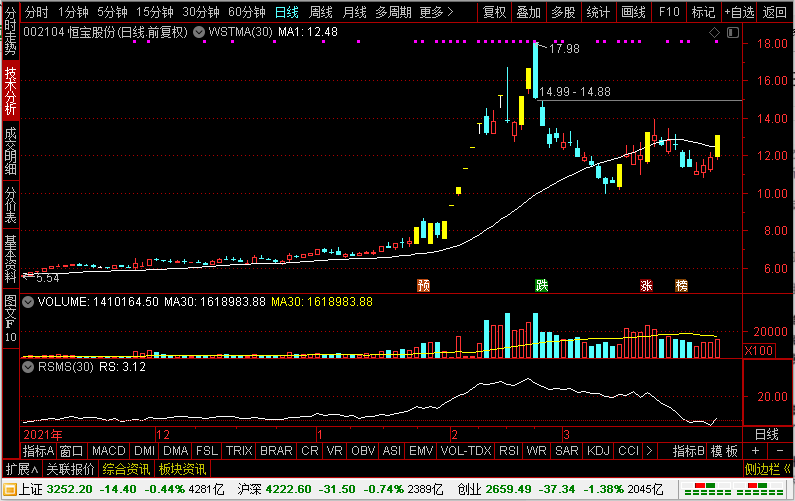795x501 pixels.
Task: Click the 多股 multi-stock button
Action: tap(563, 12)
